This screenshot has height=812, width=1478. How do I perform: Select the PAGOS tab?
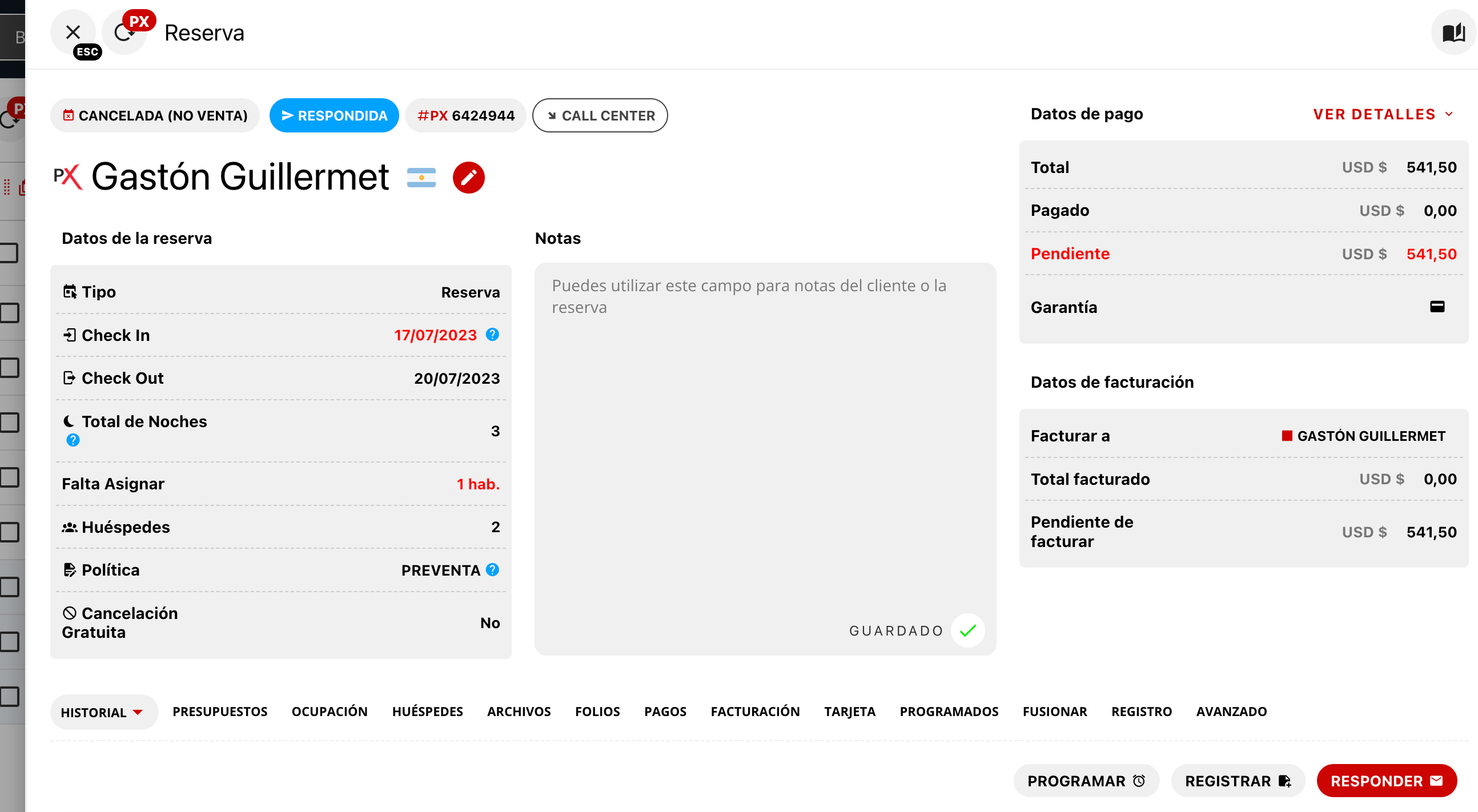click(x=665, y=711)
